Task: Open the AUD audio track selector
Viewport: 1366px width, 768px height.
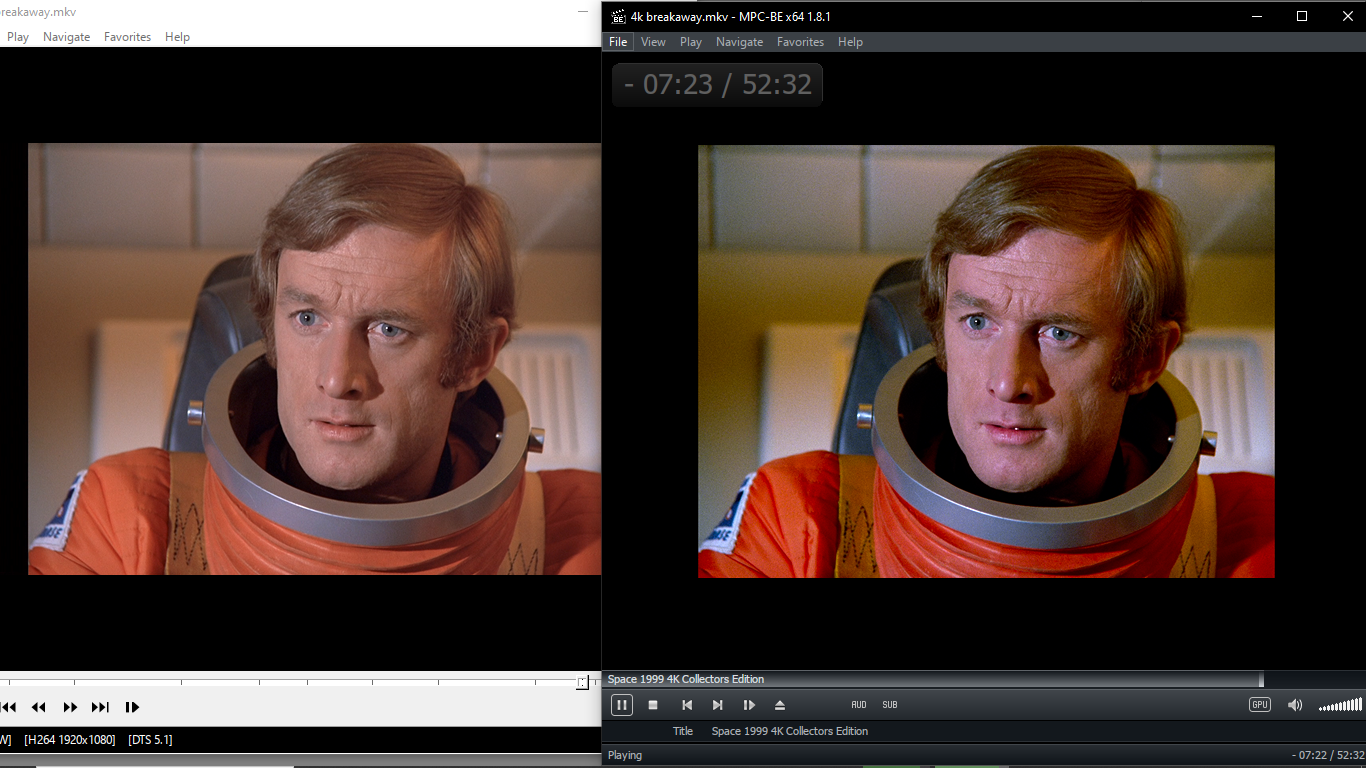Action: tap(859, 705)
